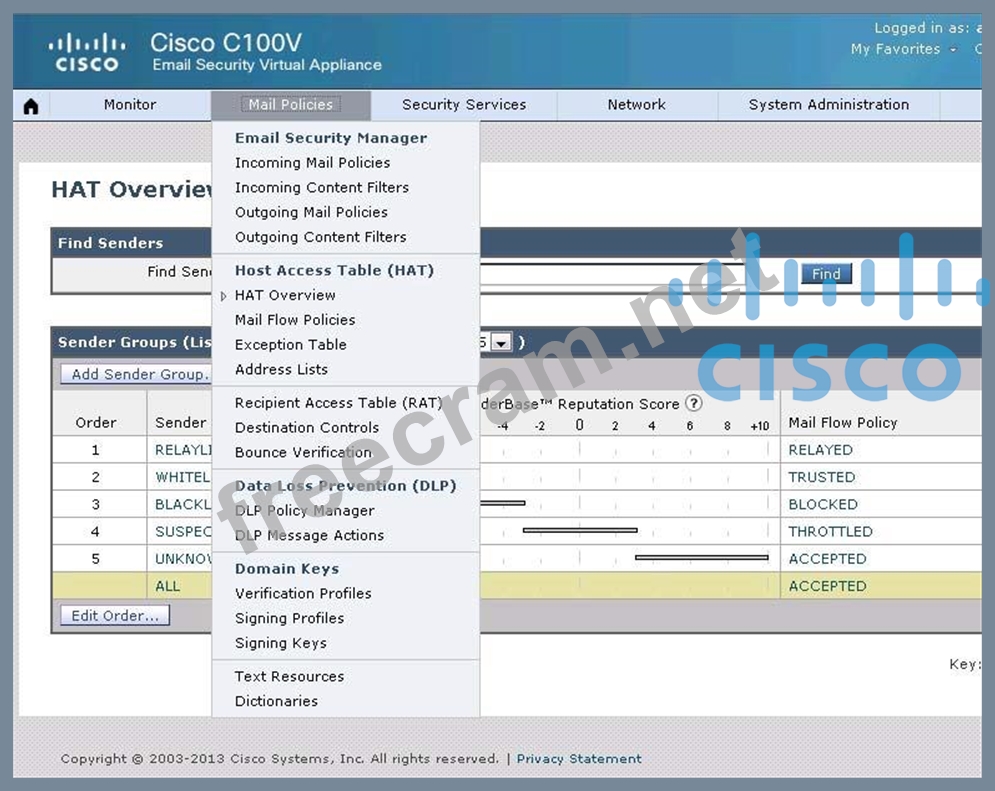Viewport: 995px width, 791px height.
Task: Choose Mail Flow Policies in menu
Action: pos(295,320)
